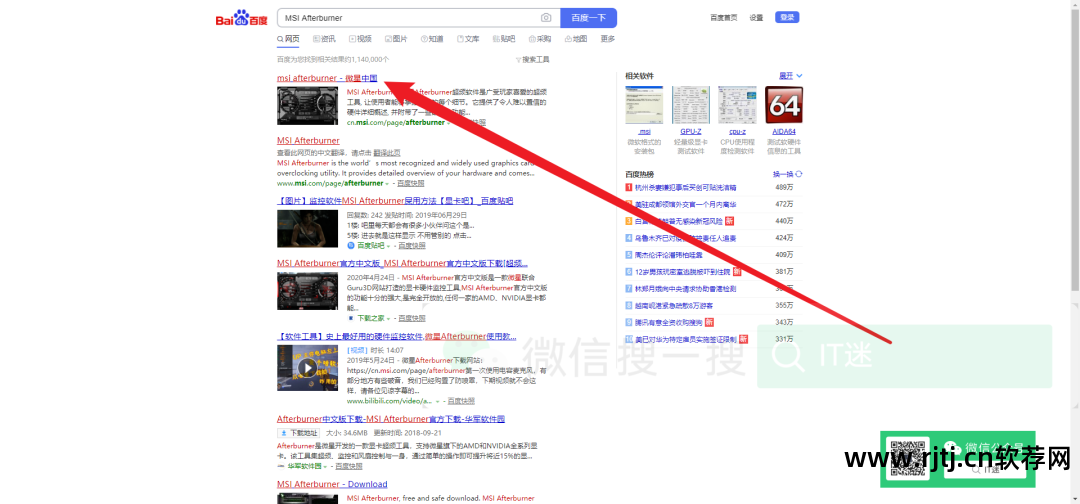The image size is (1080, 504).
Task: Click the AIDA64 text link
Action: tap(784, 131)
